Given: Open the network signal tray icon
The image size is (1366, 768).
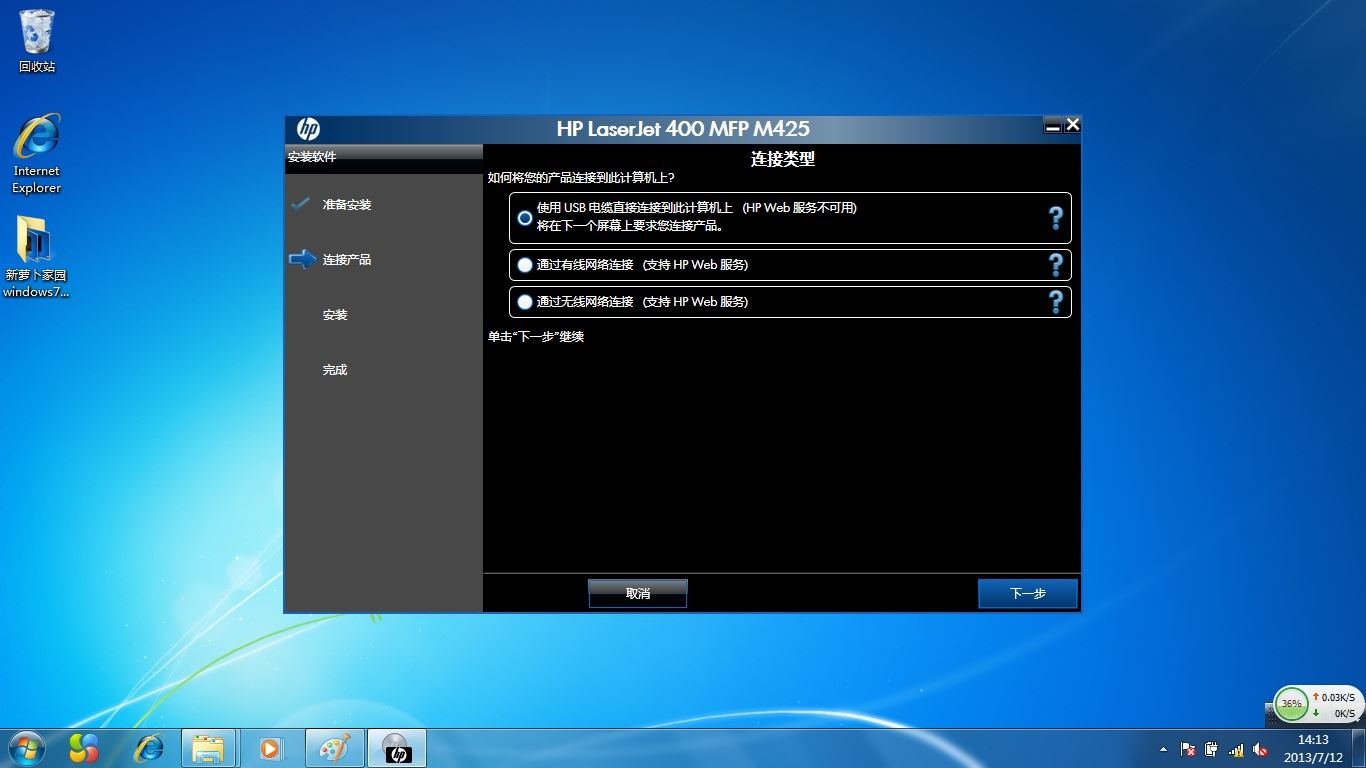Looking at the screenshot, I should 1236,749.
